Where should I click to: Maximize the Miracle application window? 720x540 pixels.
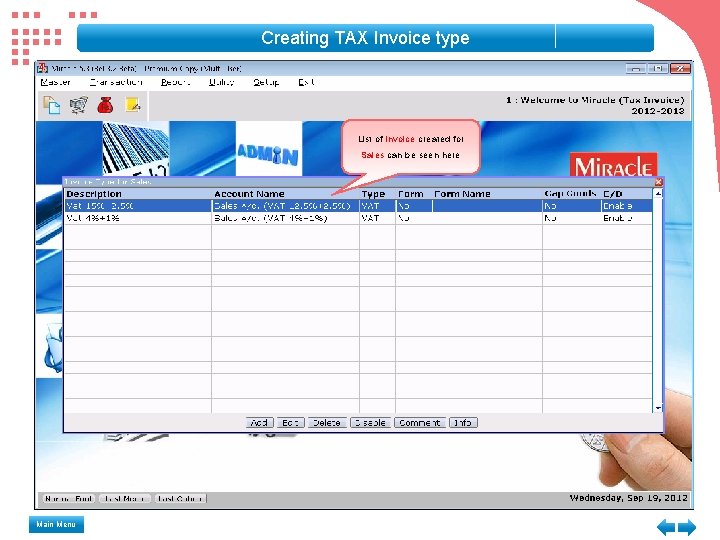[658, 68]
